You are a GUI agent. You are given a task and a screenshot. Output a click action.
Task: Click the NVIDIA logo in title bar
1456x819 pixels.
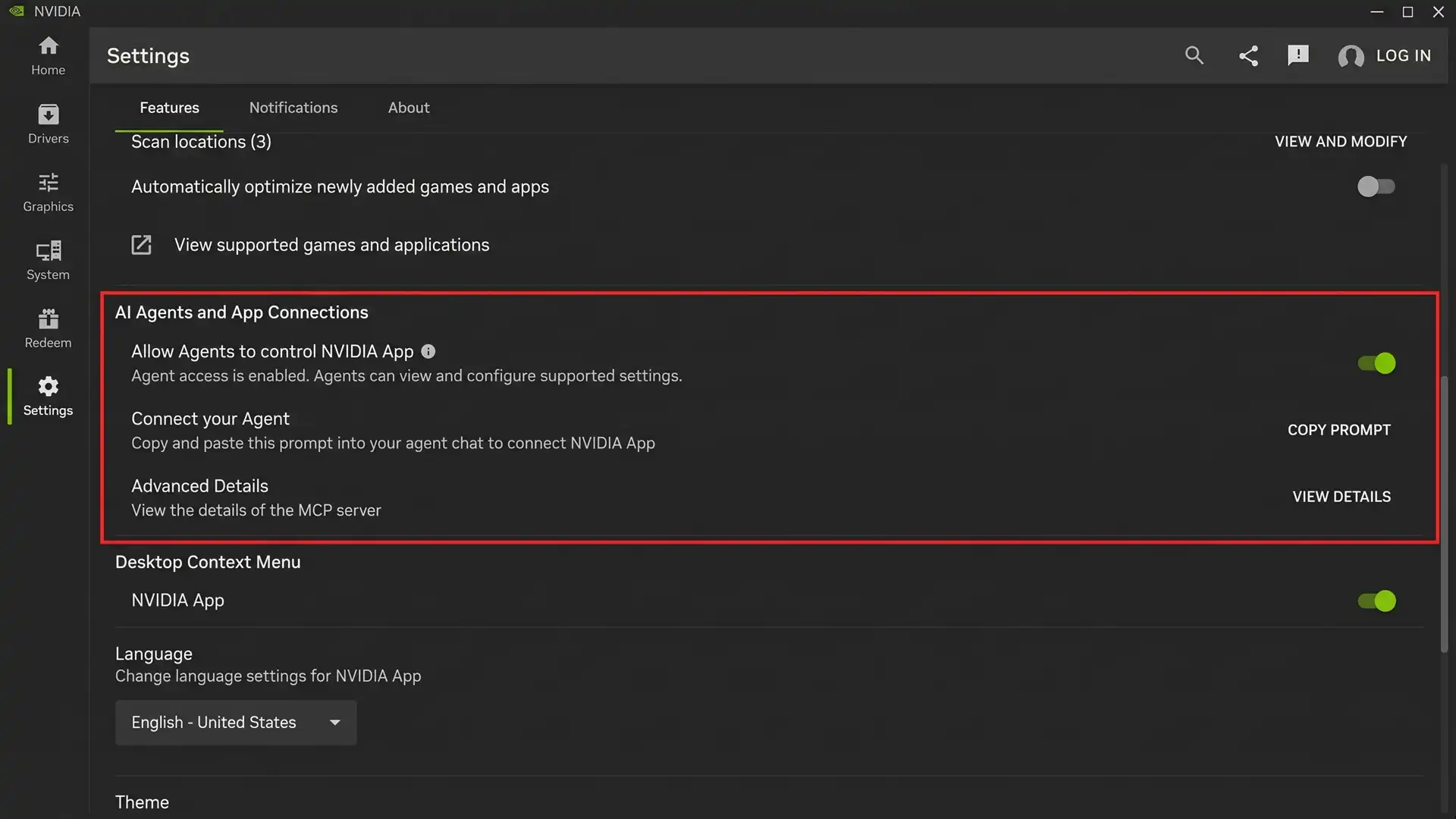[x=17, y=11]
